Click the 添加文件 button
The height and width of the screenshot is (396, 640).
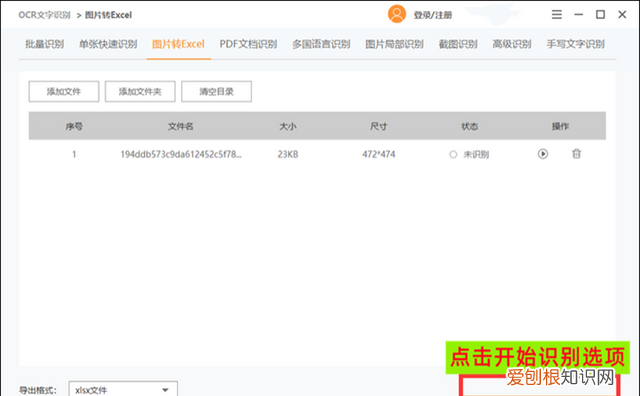click(x=64, y=91)
